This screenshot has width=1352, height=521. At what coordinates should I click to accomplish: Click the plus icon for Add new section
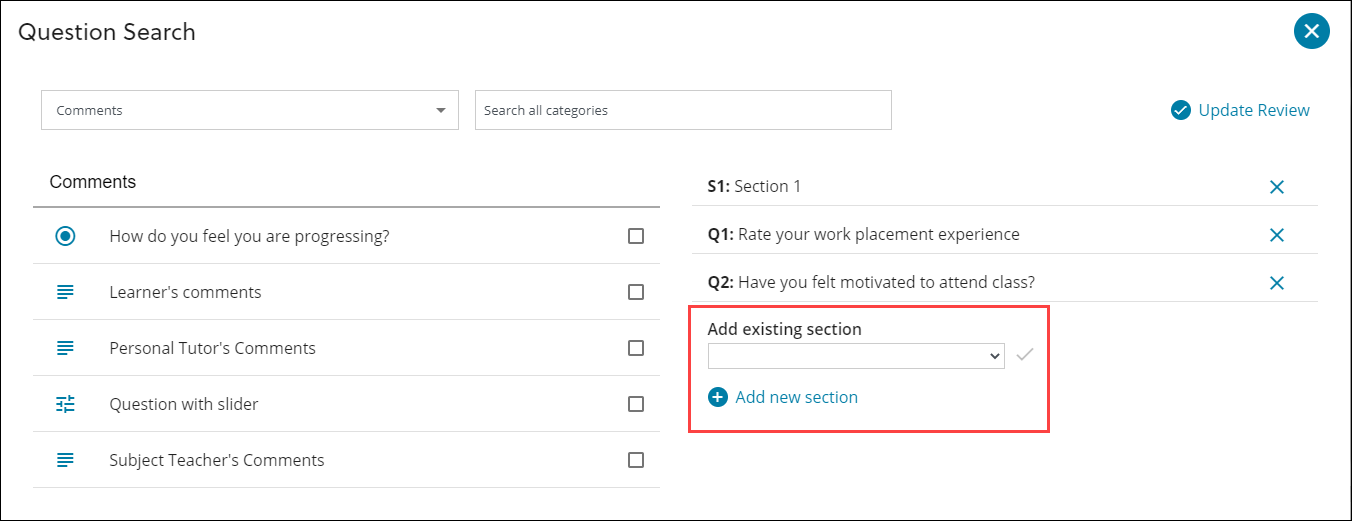[718, 397]
